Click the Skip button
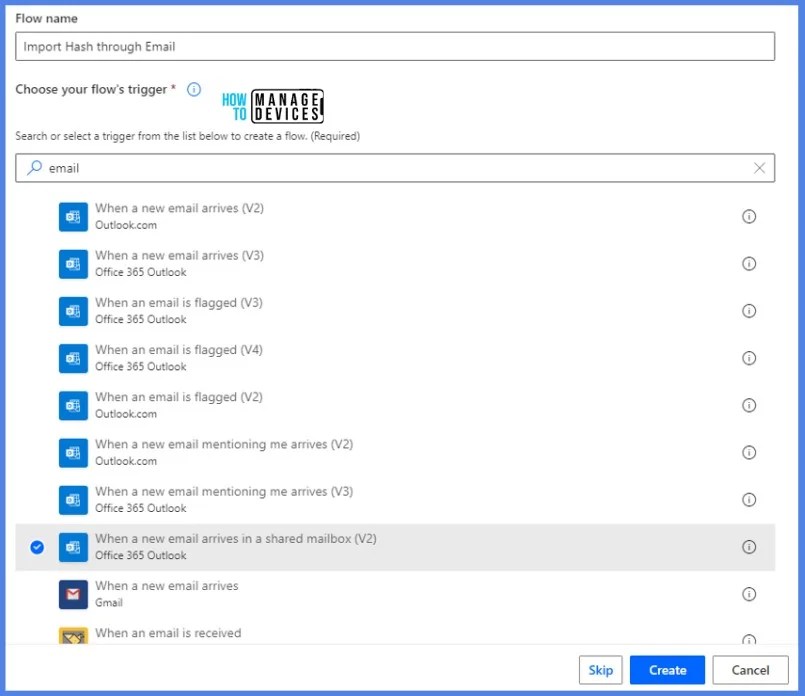805x696 pixels. (x=600, y=670)
